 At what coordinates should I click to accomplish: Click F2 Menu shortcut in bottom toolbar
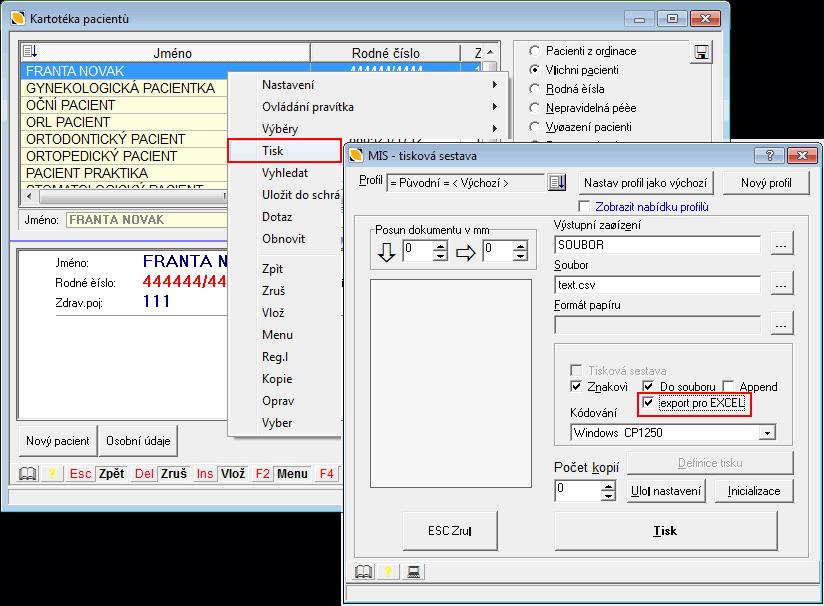point(281,474)
